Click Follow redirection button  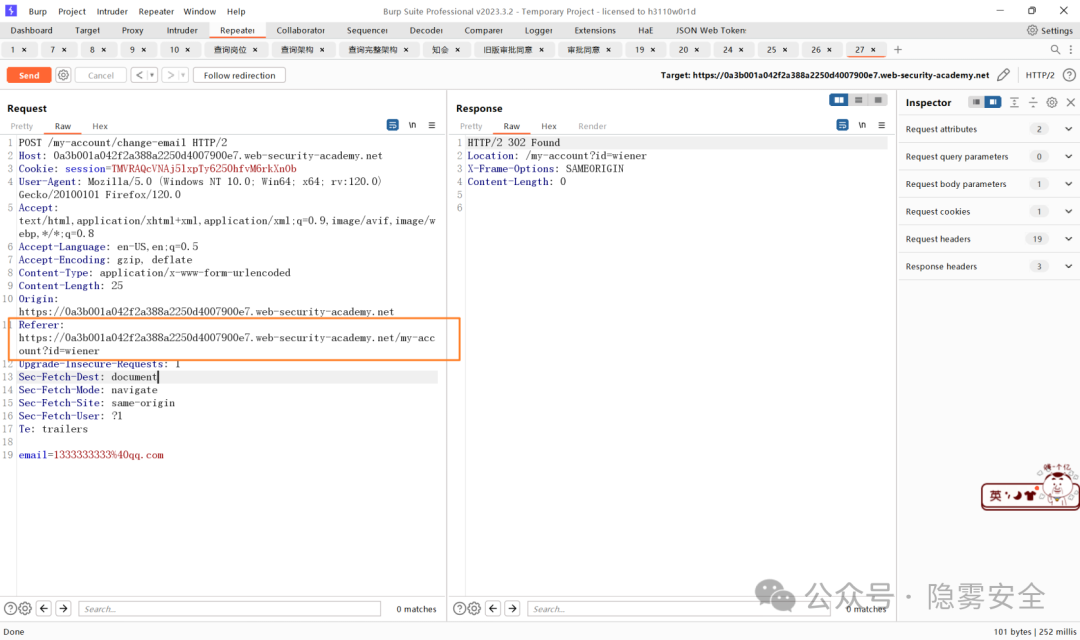coord(239,75)
